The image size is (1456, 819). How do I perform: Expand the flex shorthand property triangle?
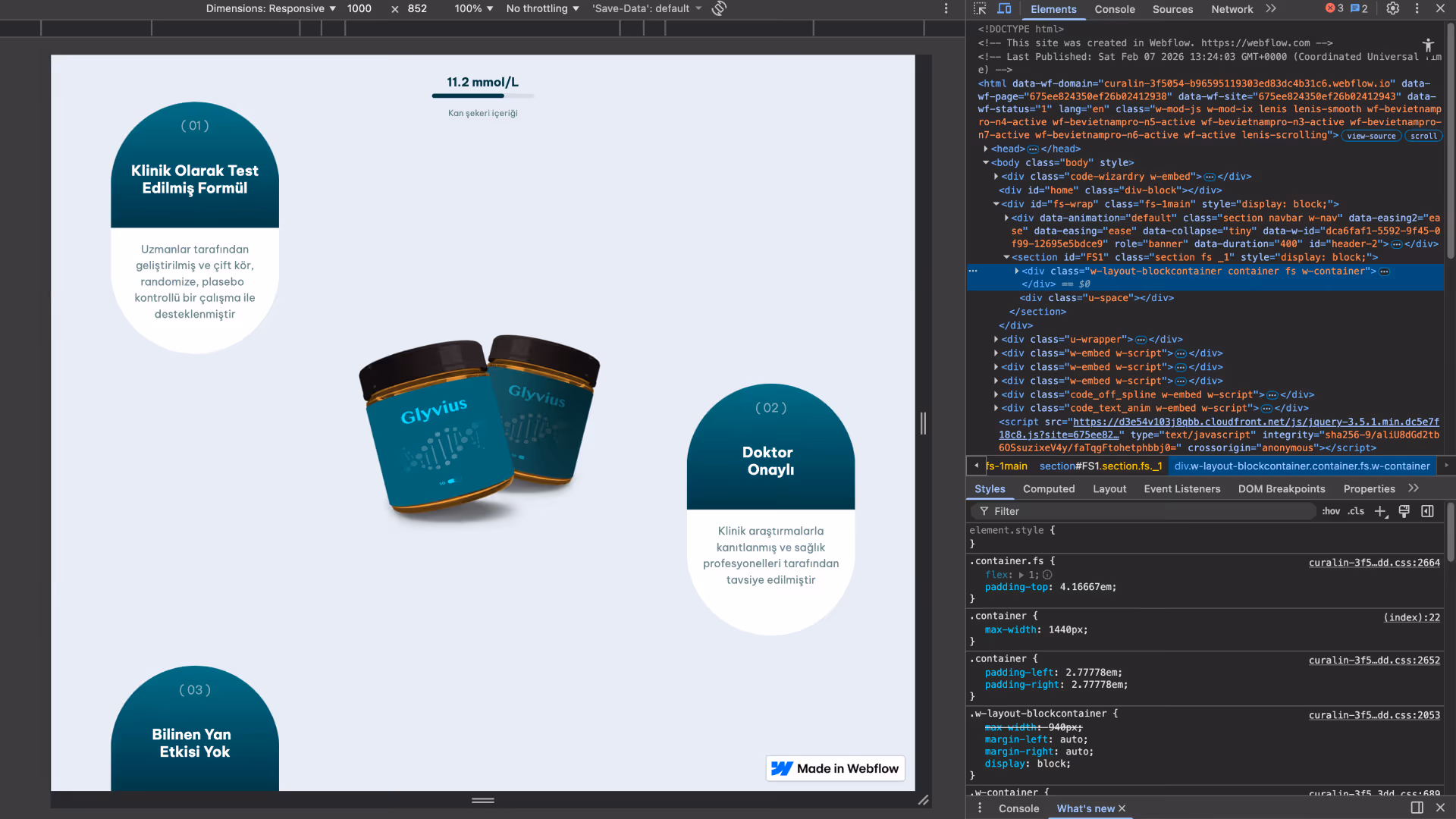1021,576
